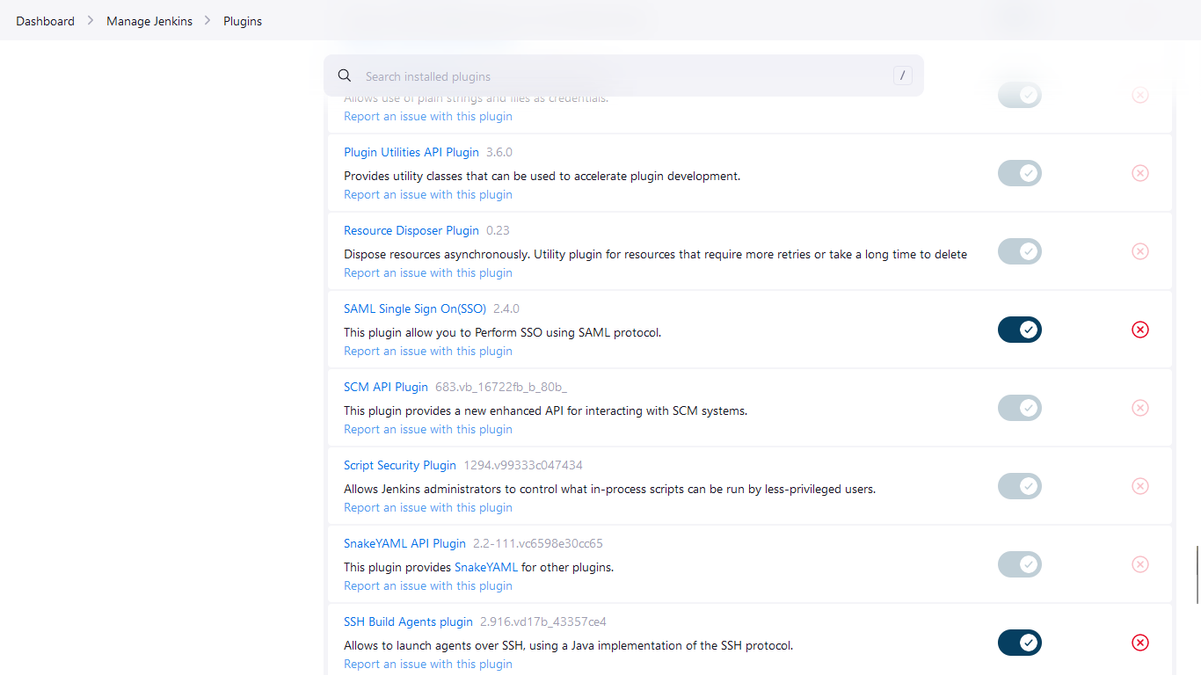Click the 'in-process scripts' description text
Screen dimensions: 1201x675
pyautogui.click(x=610, y=489)
